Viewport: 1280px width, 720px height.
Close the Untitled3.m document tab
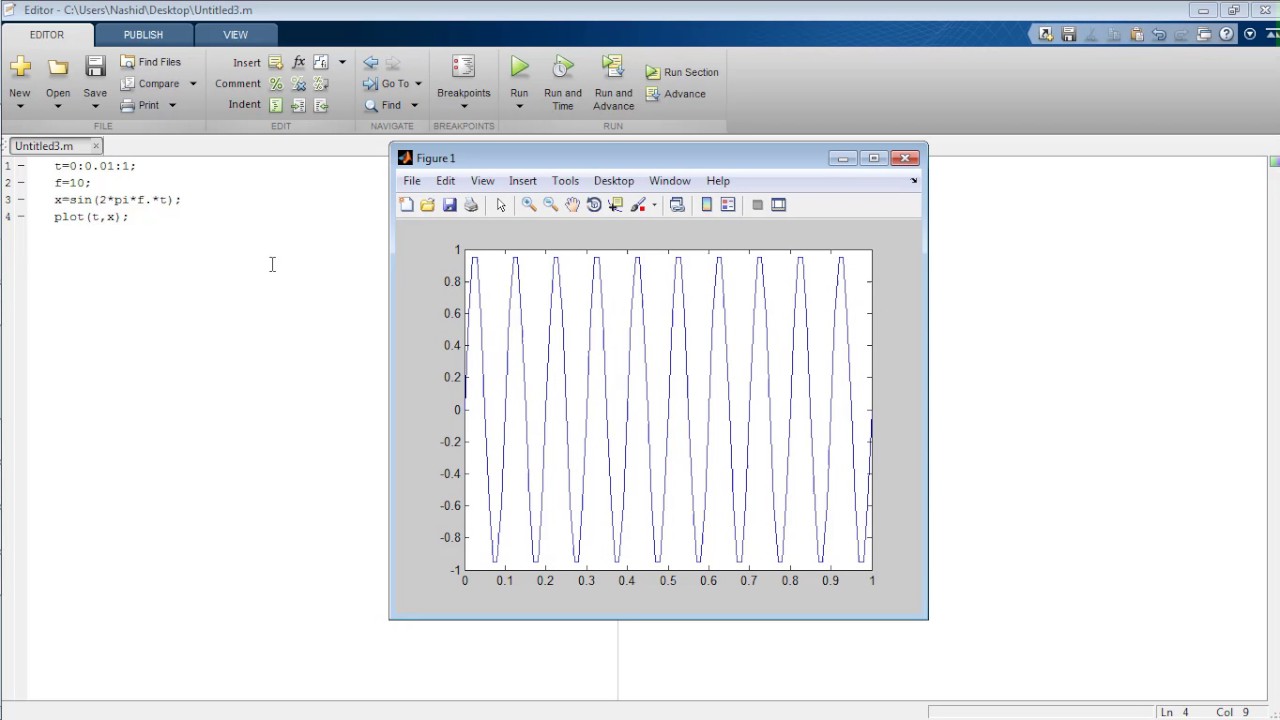pos(96,146)
